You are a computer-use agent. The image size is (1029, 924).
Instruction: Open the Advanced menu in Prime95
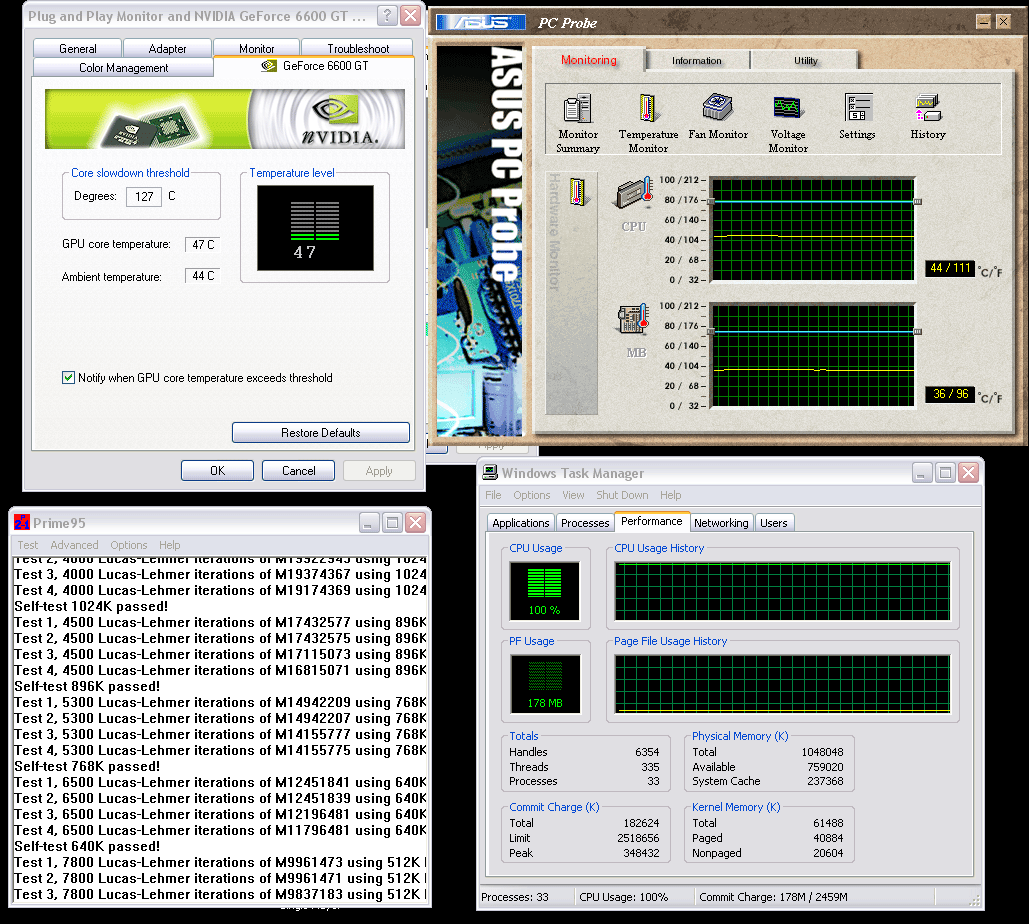coord(74,545)
